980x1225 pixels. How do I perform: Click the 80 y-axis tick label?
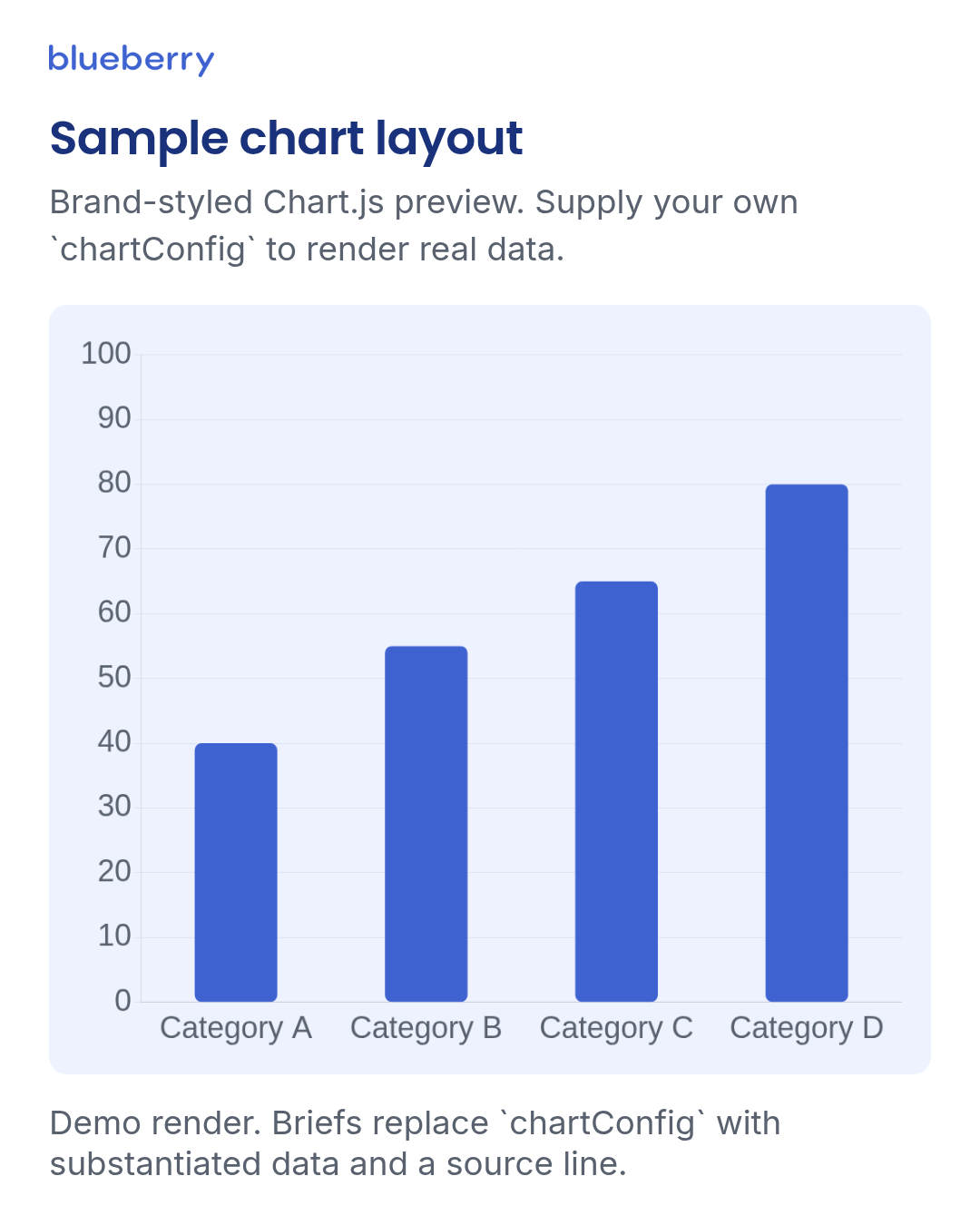tap(114, 483)
